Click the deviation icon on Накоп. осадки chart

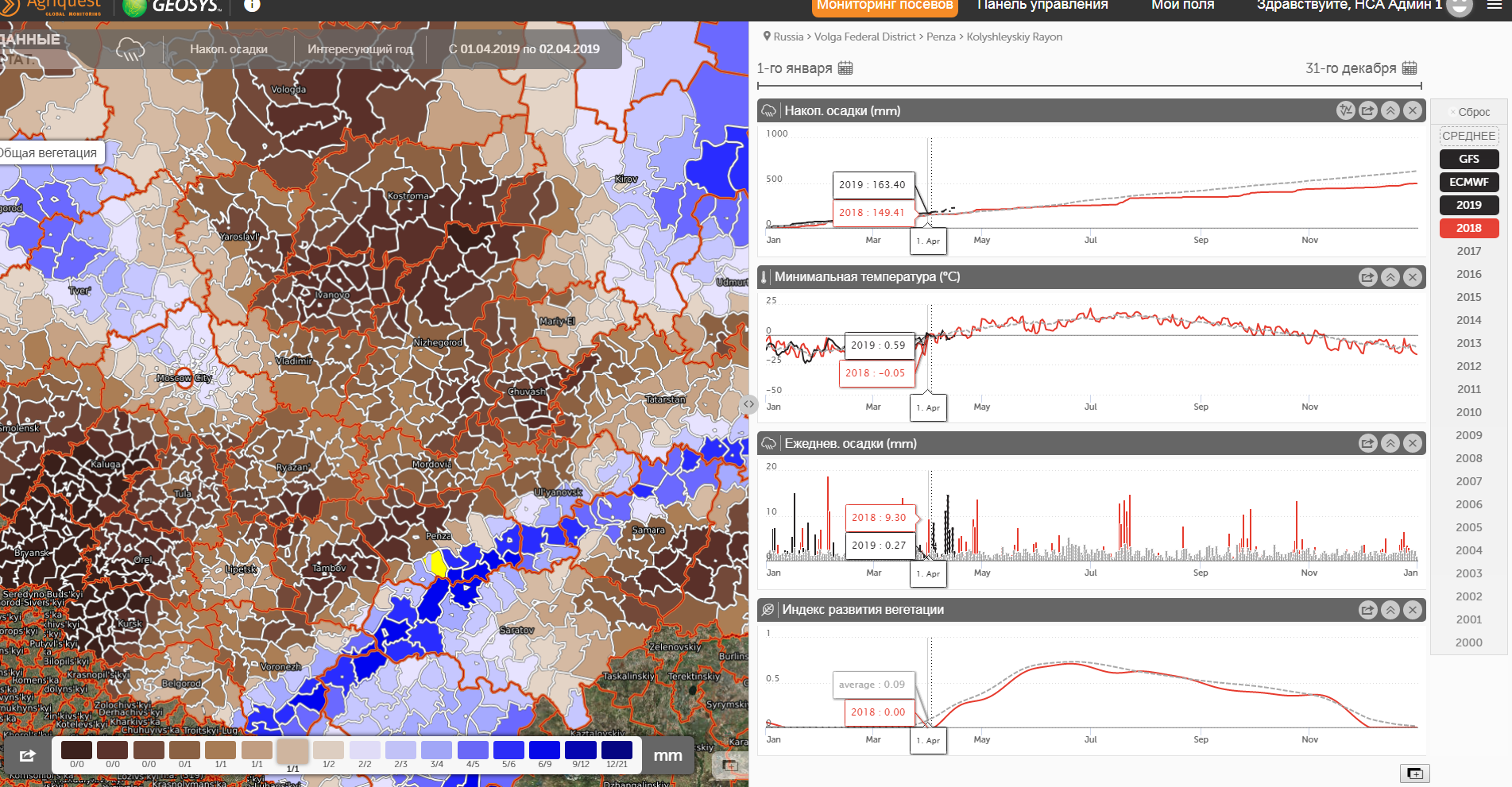[1345, 111]
